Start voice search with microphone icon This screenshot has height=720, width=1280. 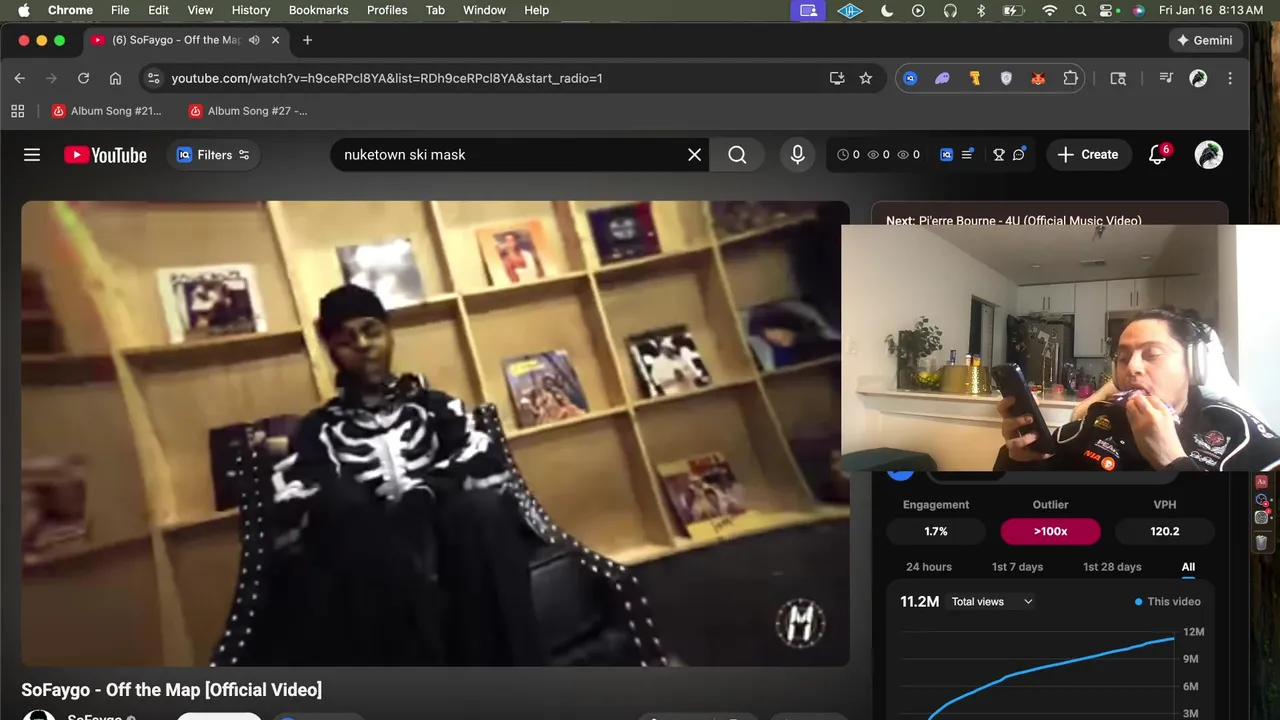797,155
